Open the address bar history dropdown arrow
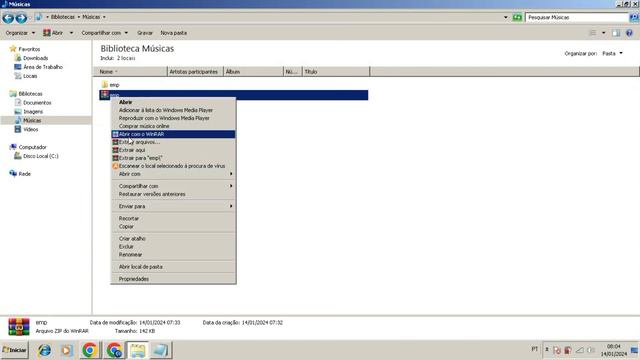The width and height of the screenshot is (640, 360). [506, 17]
